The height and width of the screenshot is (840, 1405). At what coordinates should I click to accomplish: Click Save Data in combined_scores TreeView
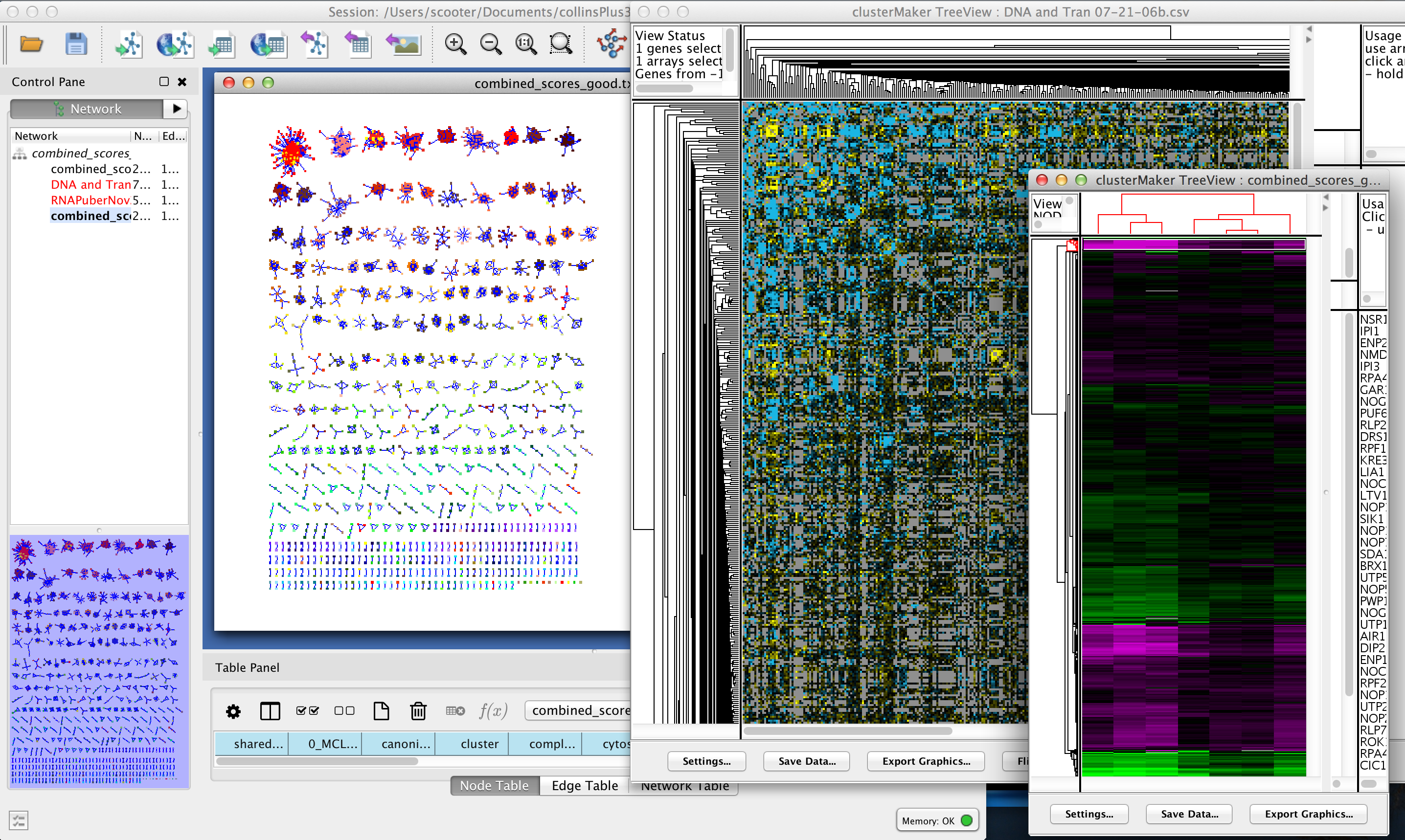(x=1189, y=814)
